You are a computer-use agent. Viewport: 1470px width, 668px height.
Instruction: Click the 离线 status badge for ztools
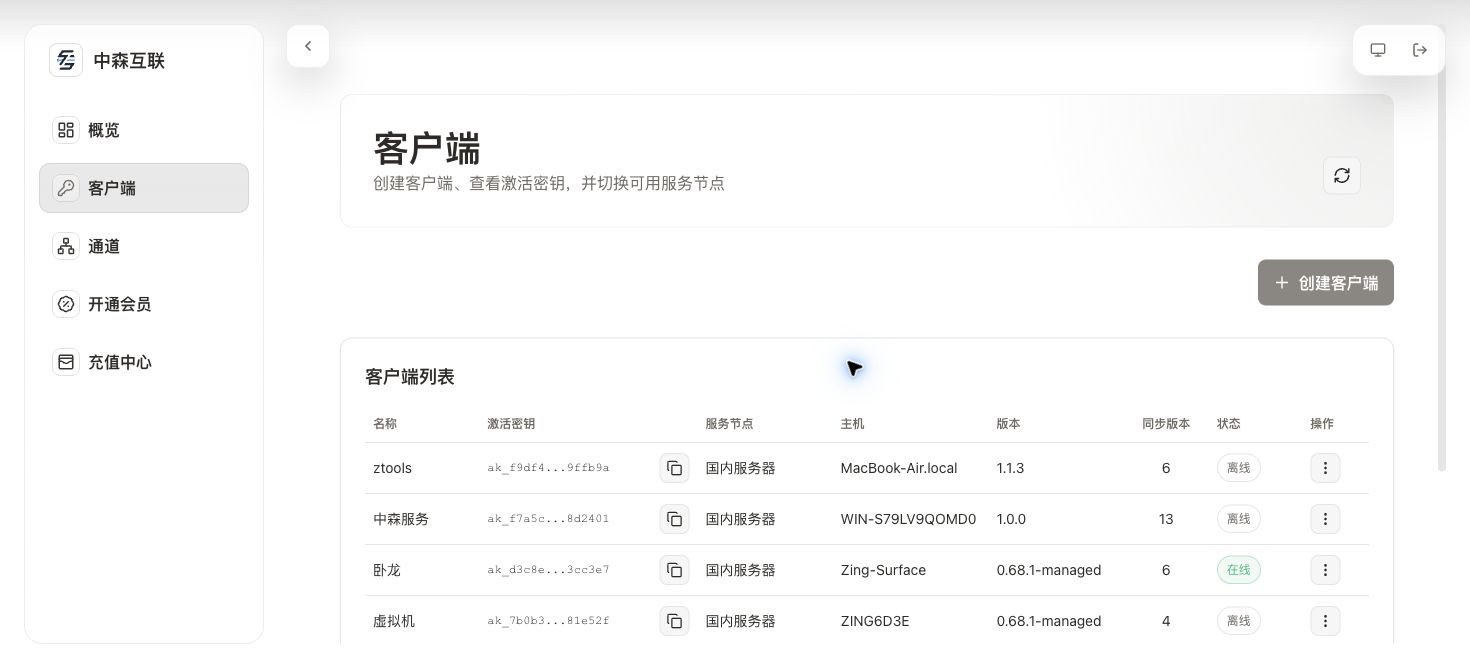[1239, 468]
